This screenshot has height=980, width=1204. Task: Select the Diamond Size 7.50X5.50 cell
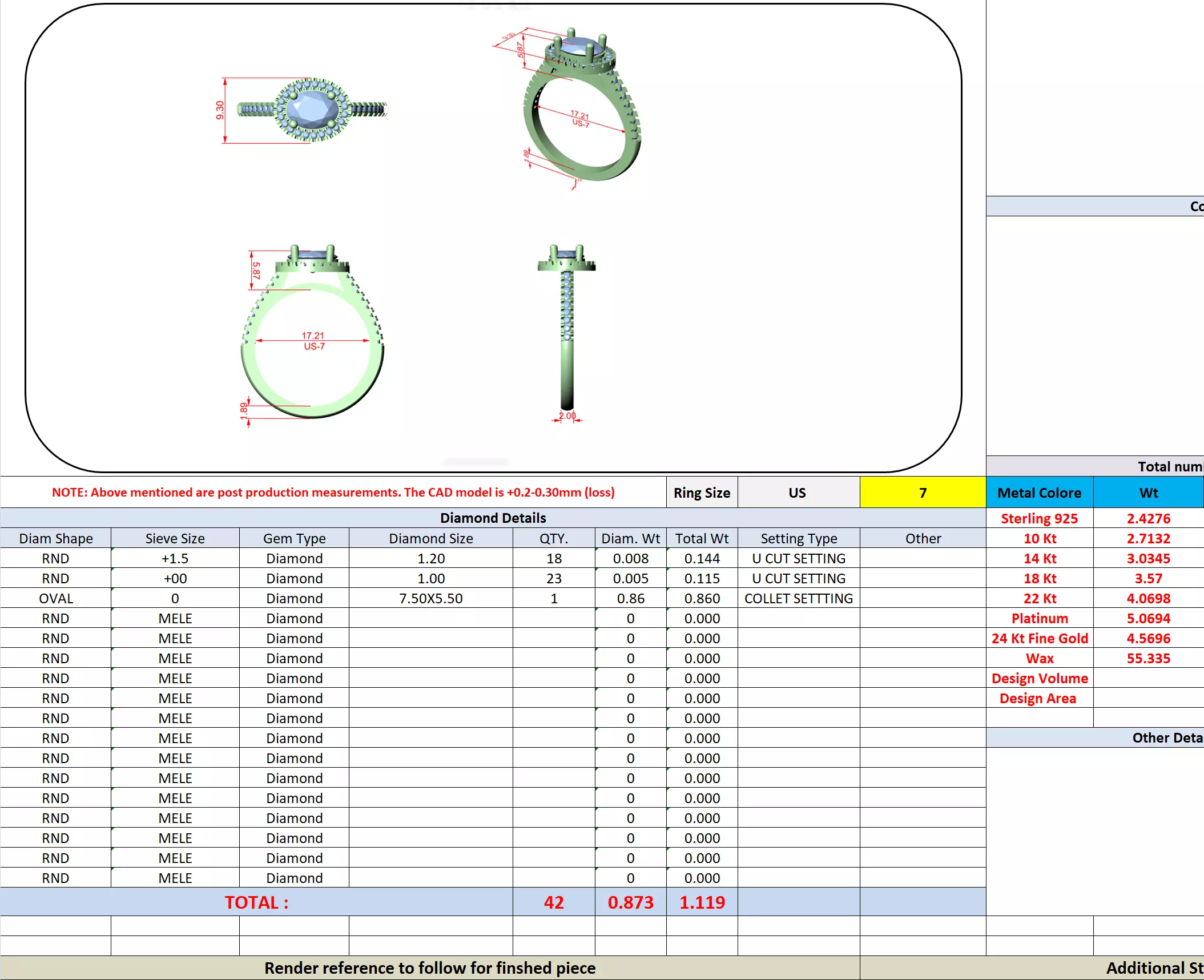click(x=430, y=598)
